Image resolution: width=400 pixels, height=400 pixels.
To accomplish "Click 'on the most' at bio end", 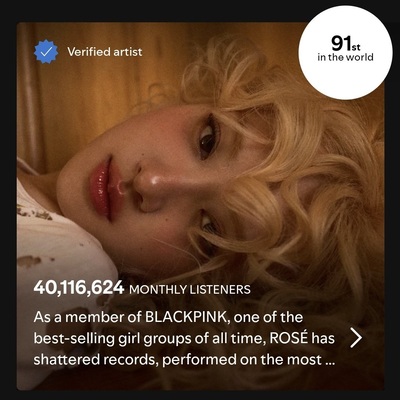I will (281, 360).
